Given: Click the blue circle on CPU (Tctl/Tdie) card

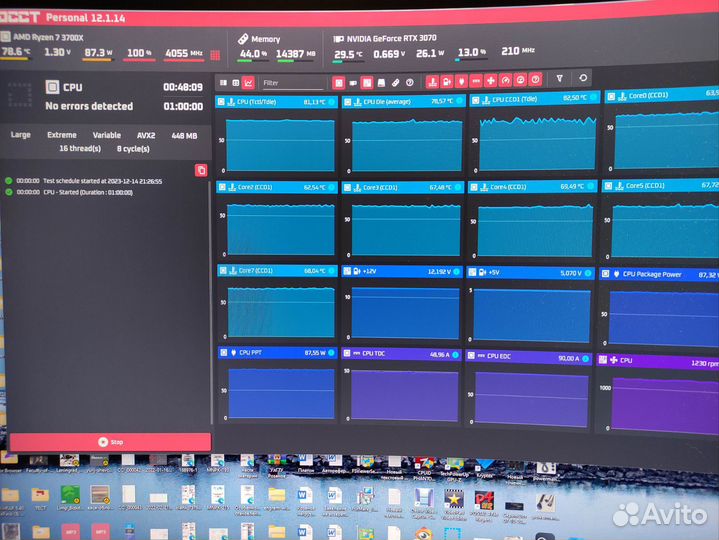Looking at the screenshot, I should [x=332, y=102].
